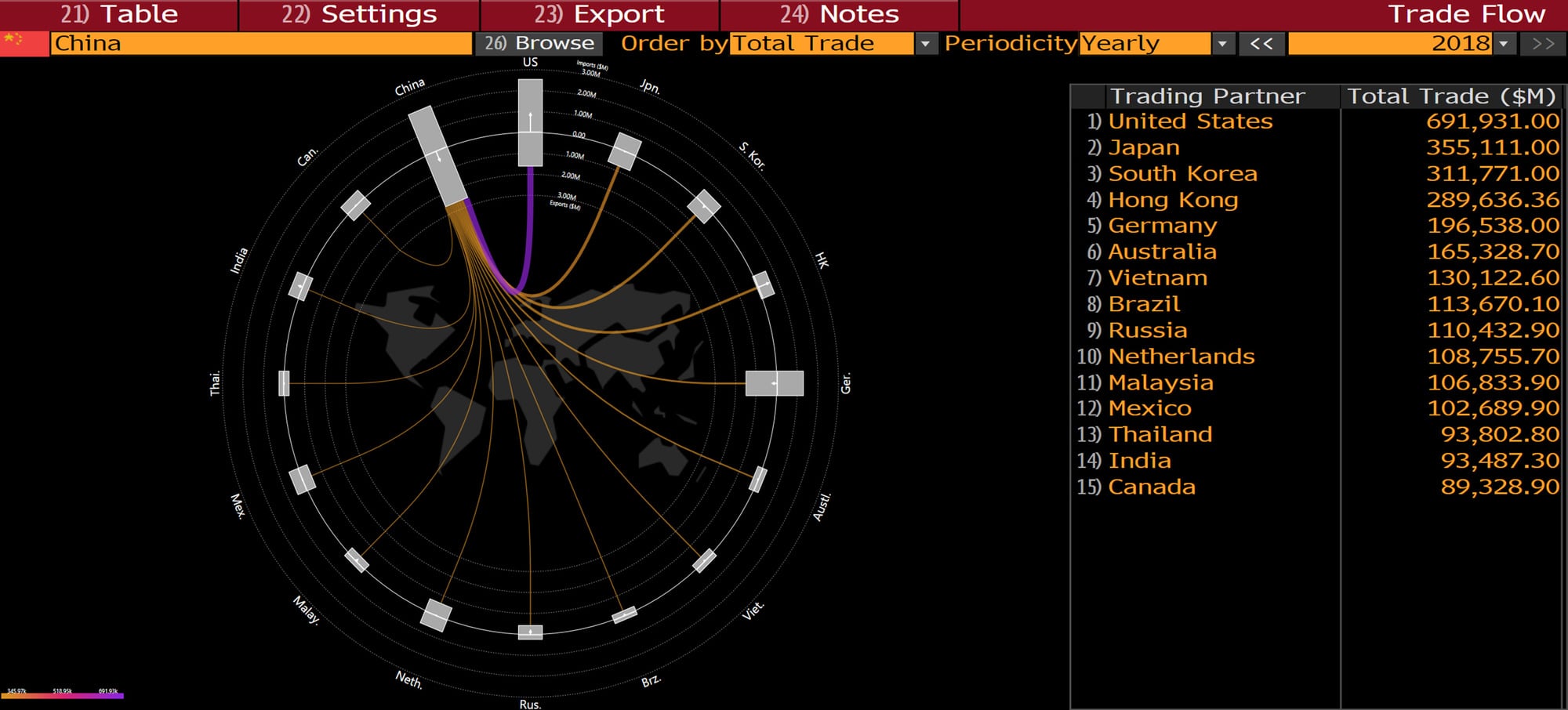Image resolution: width=1568 pixels, height=710 pixels.
Task: Click the US bar on chart
Action: click(530, 122)
